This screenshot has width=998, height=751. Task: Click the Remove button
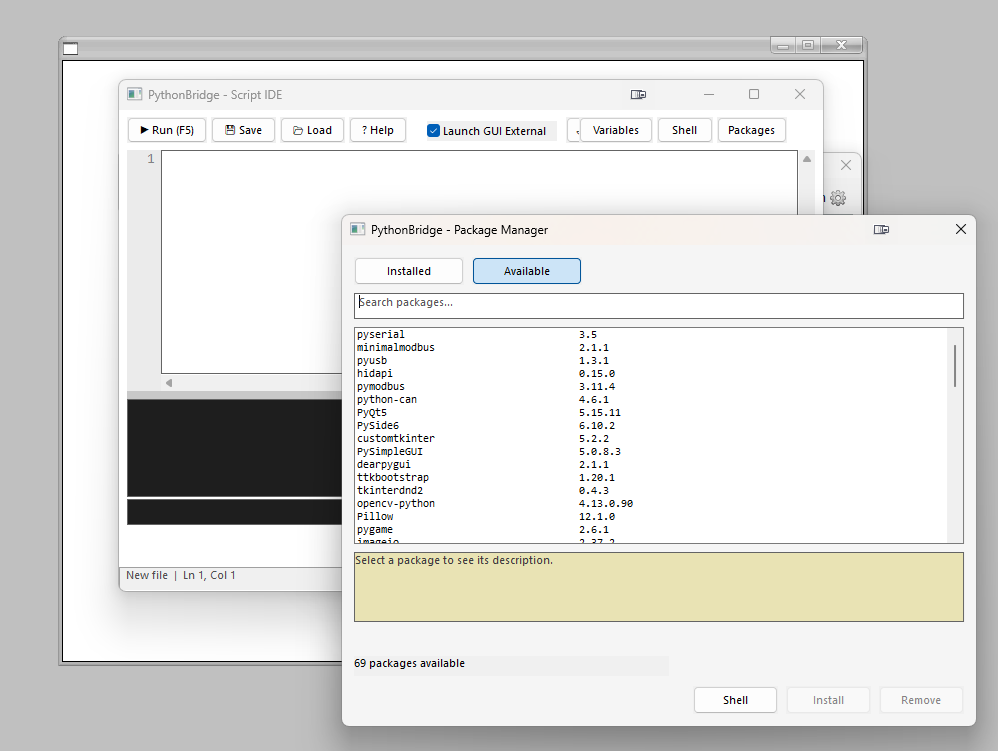coord(921,700)
